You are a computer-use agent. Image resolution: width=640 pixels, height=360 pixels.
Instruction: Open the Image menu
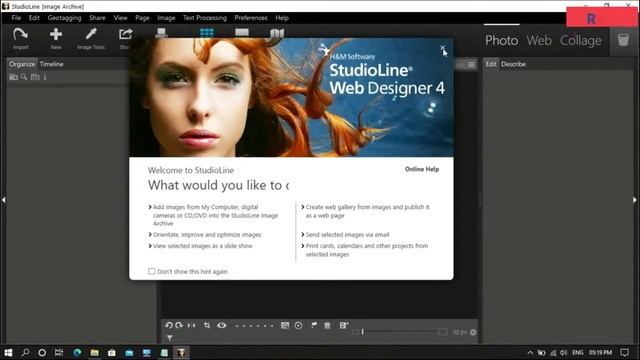tap(166, 18)
